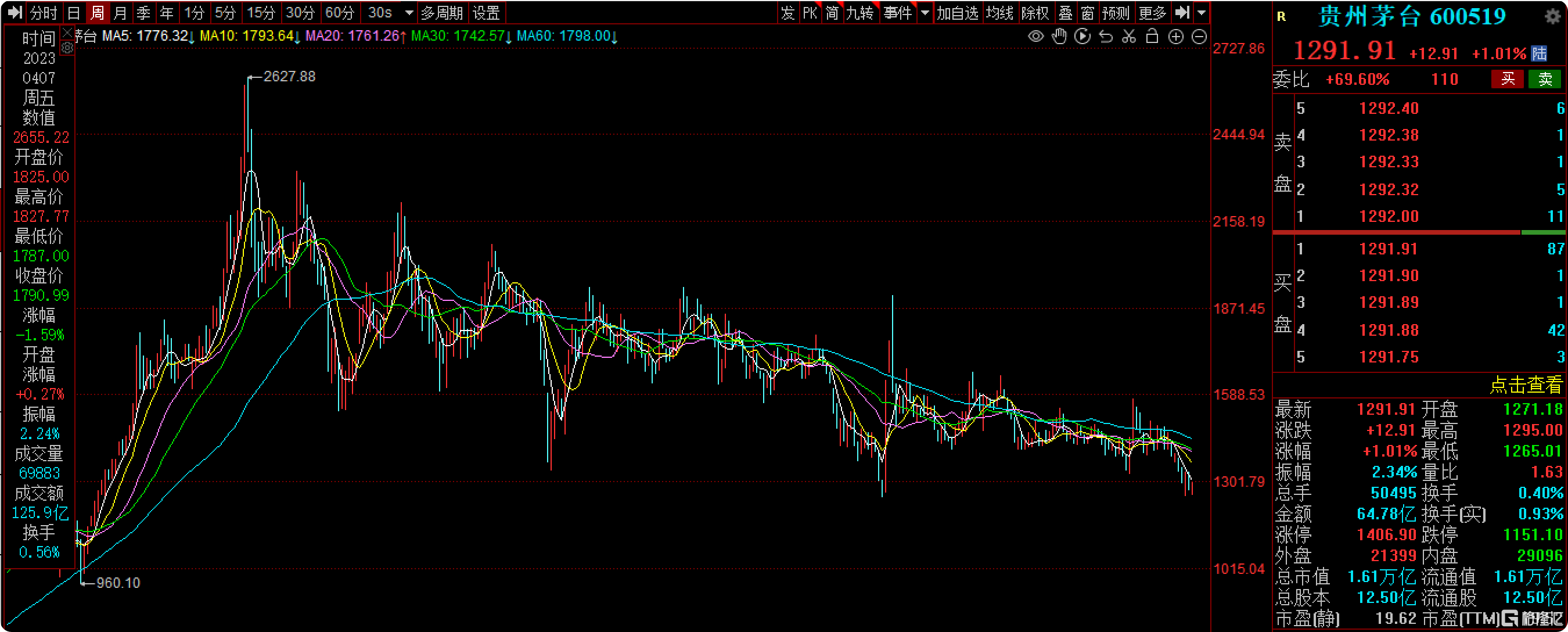Switch to 日 daily period tab
The width and height of the screenshot is (1568, 632).
(74, 13)
